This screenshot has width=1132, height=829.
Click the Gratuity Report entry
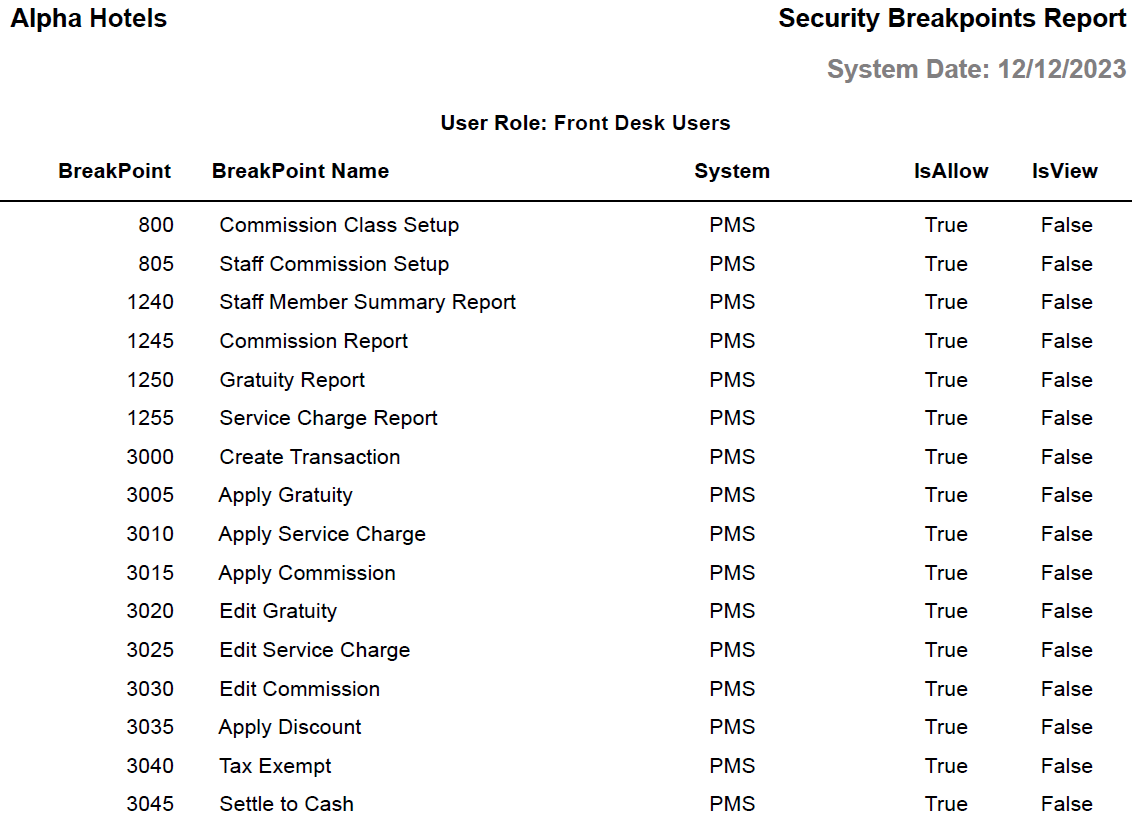pyautogui.click(x=292, y=380)
